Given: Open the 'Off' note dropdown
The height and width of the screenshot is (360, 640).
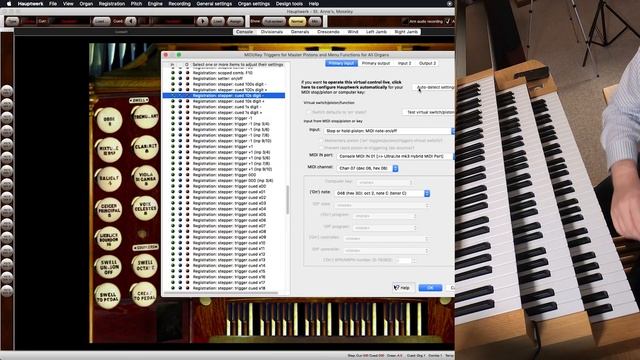Looking at the screenshot, I should coord(382,205).
